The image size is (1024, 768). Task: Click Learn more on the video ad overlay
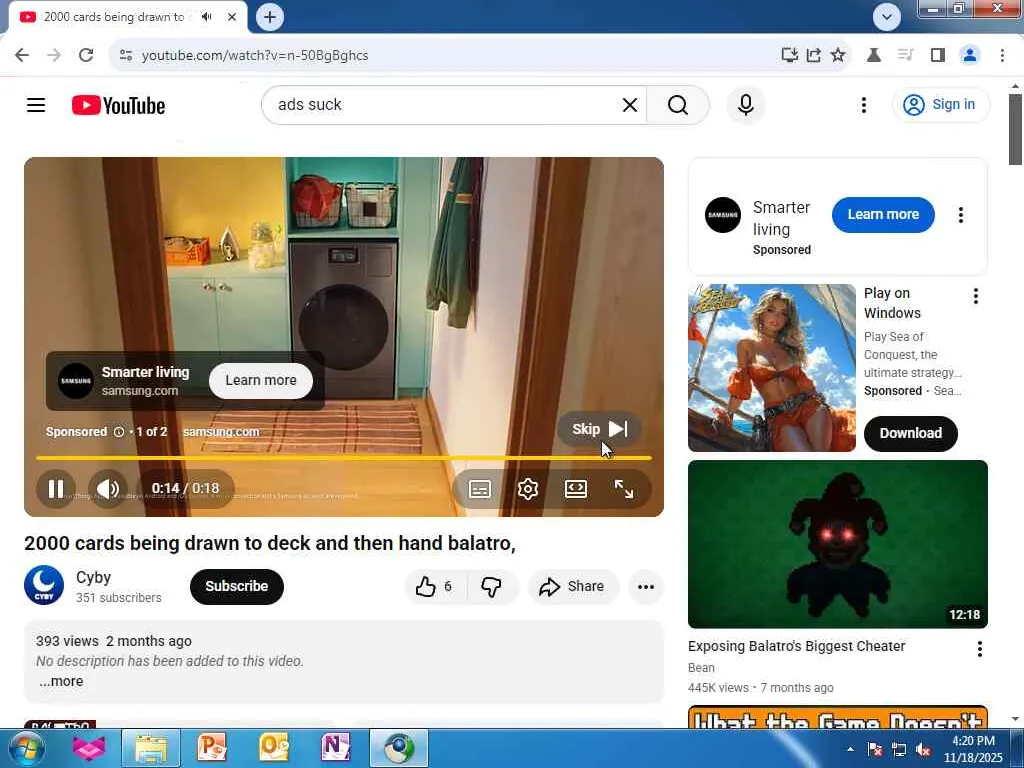[x=261, y=380]
